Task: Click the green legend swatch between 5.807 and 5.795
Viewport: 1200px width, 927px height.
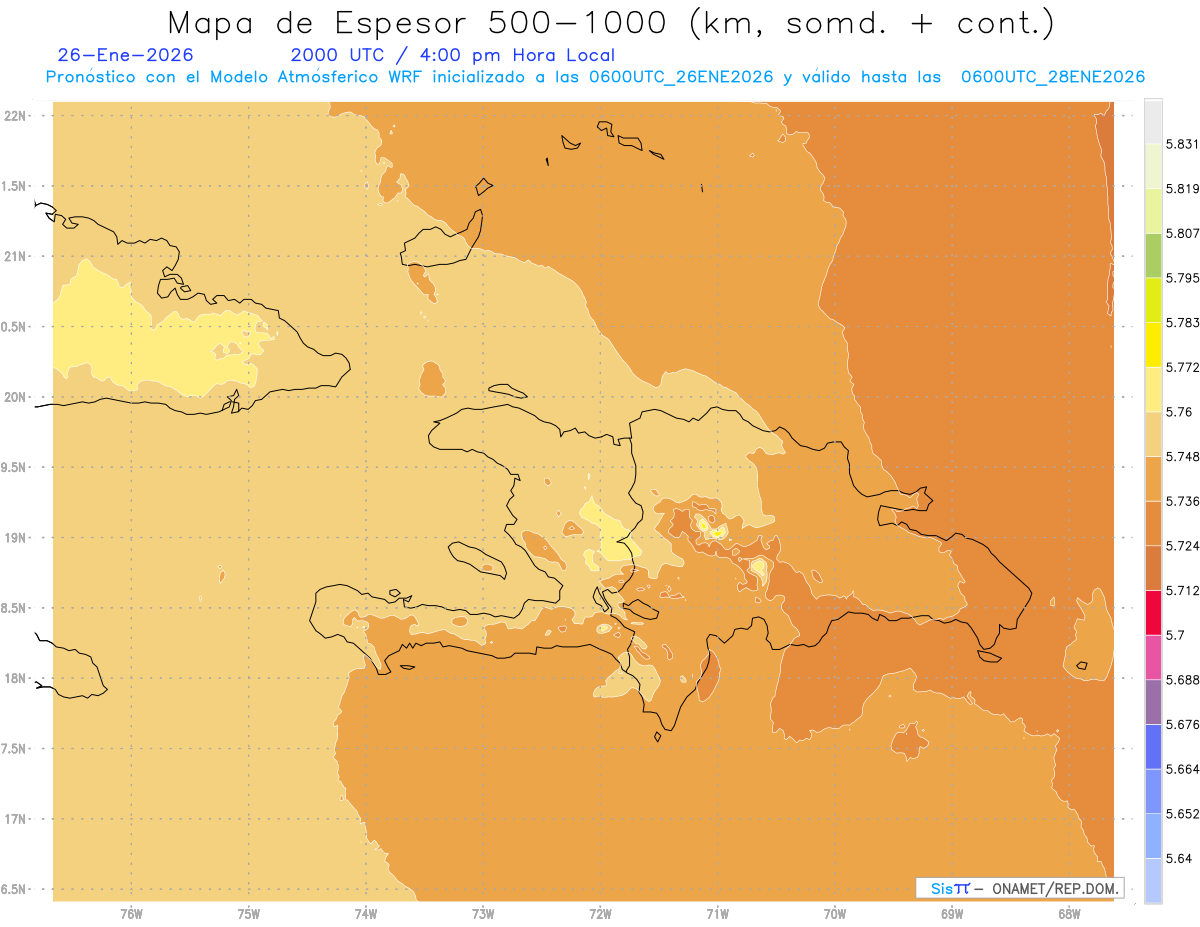Action: click(1153, 255)
